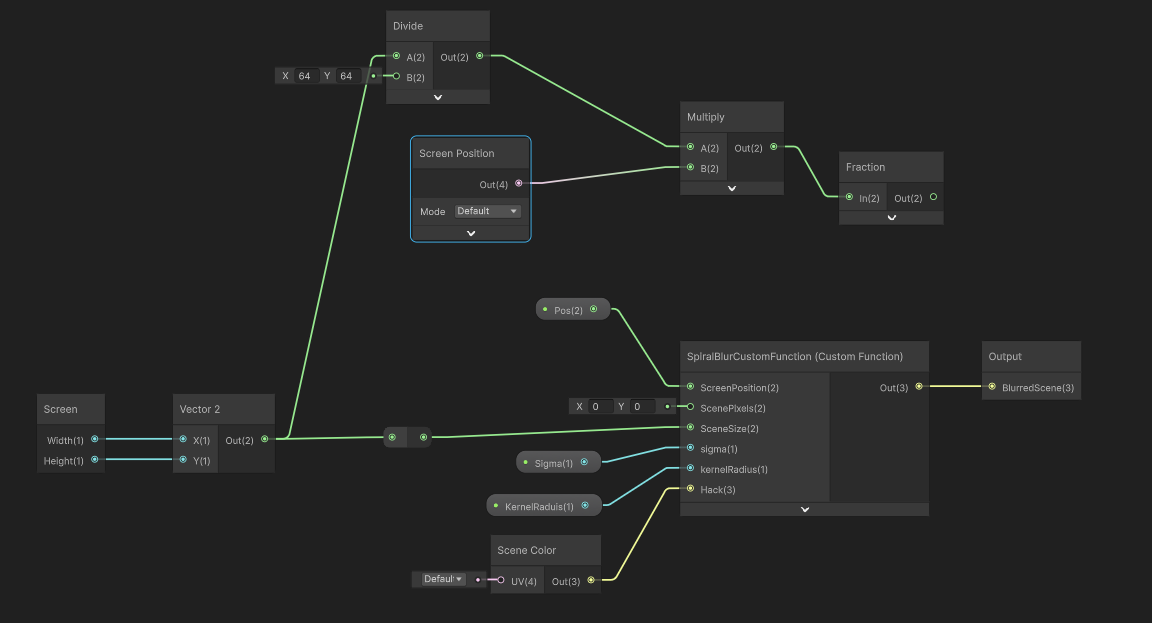The image size is (1152, 623).
Task: Click the Scene Color Out(3) port
Action: (590, 580)
